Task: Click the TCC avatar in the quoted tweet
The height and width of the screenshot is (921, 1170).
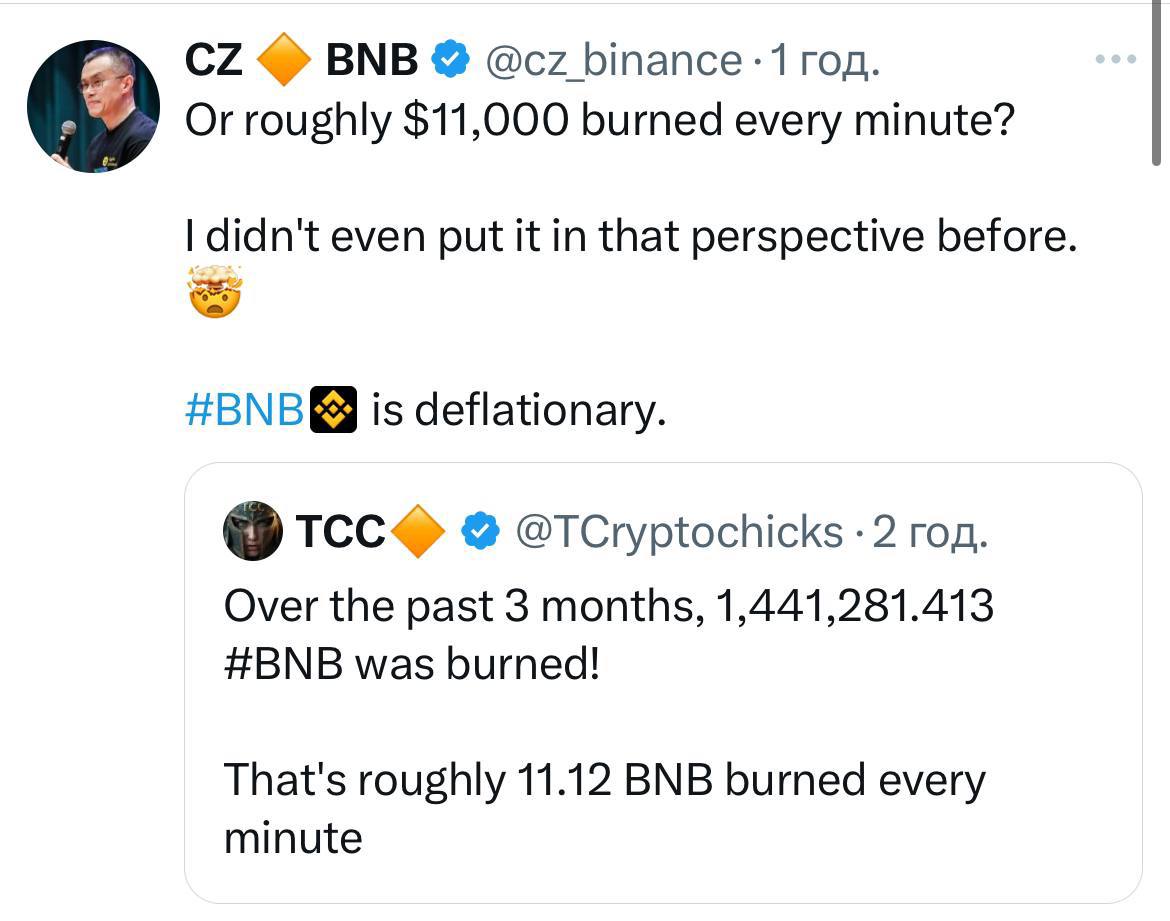Action: click(251, 532)
